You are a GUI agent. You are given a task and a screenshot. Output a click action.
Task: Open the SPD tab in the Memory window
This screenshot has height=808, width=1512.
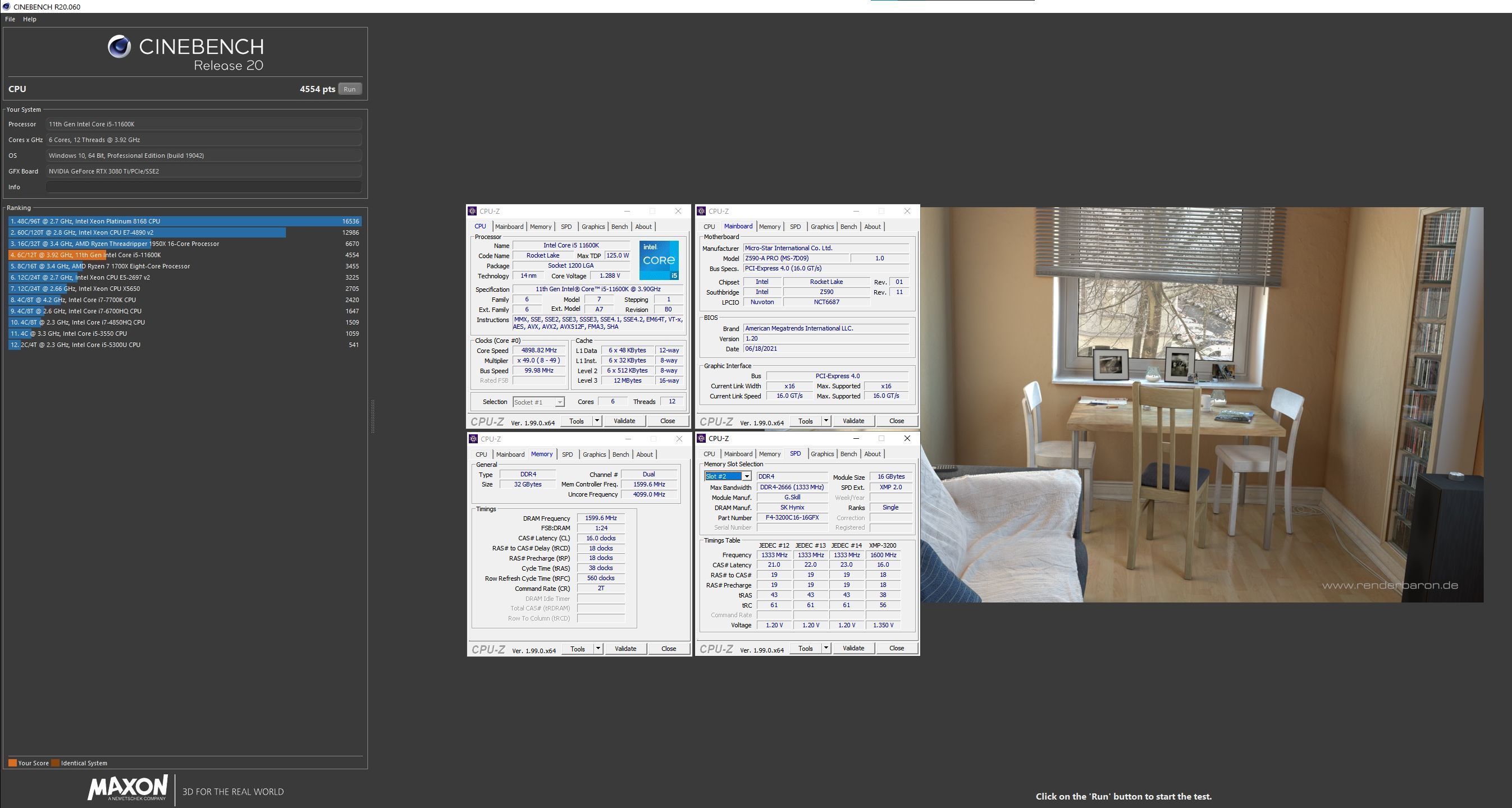pyautogui.click(x=567, y=454)
